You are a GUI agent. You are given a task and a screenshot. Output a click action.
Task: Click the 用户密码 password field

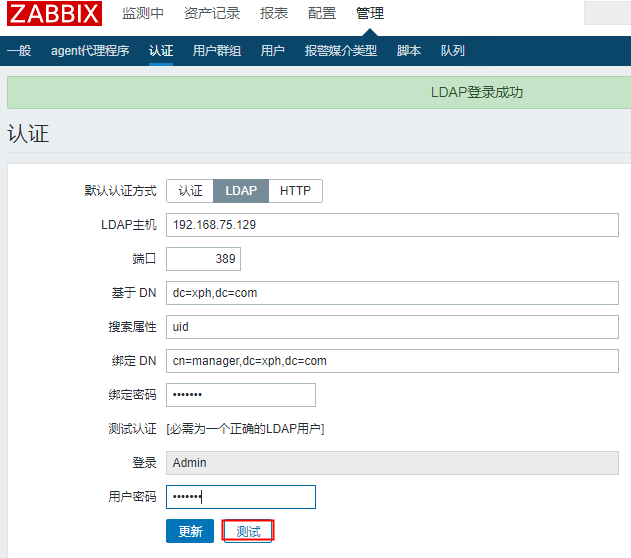pyautogui.click(x=241, y=497)
